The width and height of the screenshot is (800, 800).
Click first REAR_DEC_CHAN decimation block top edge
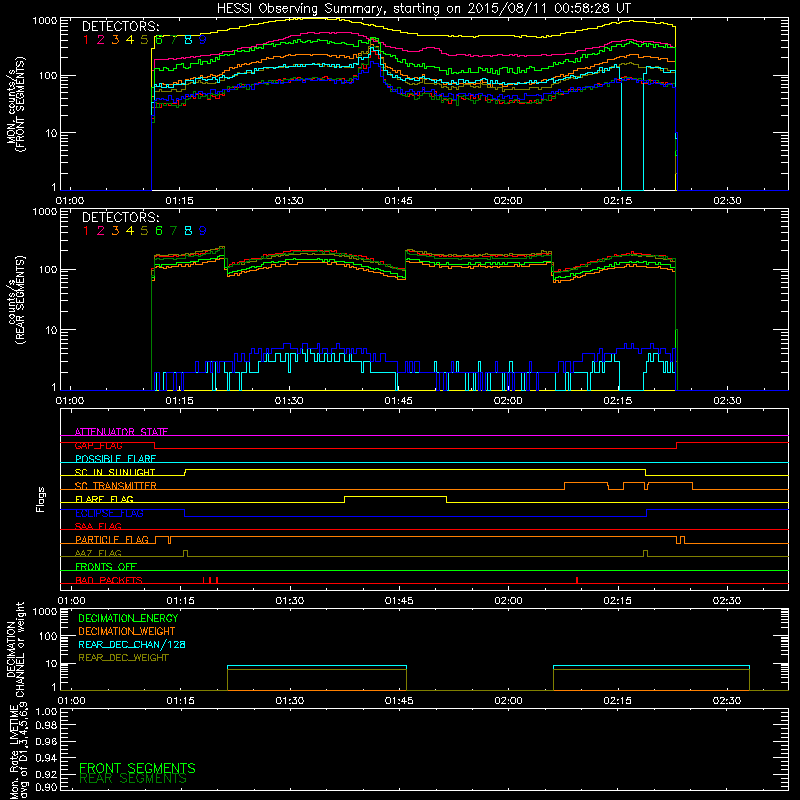pos(317,666)
